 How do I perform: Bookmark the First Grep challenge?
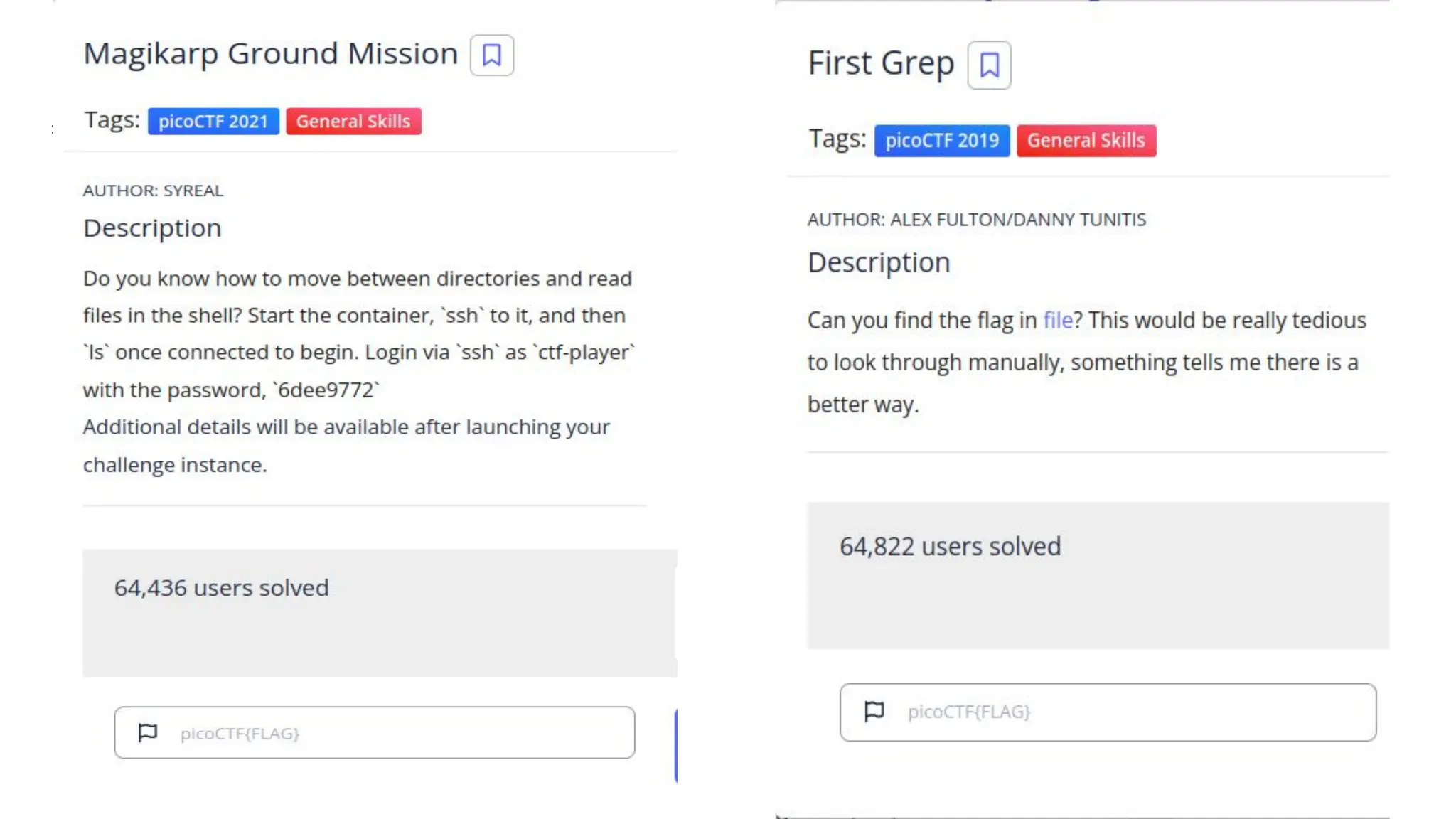point(989,65)
